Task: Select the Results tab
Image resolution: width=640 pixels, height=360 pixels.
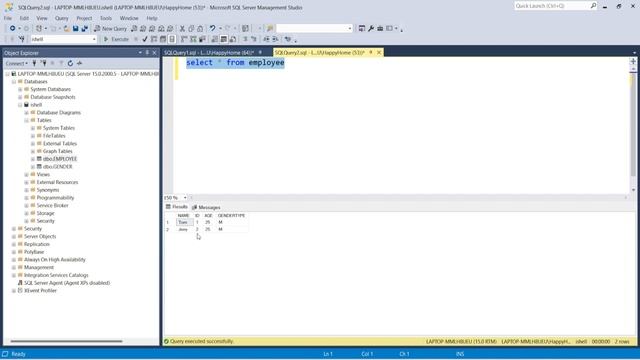Action: [x=176, y=207]
